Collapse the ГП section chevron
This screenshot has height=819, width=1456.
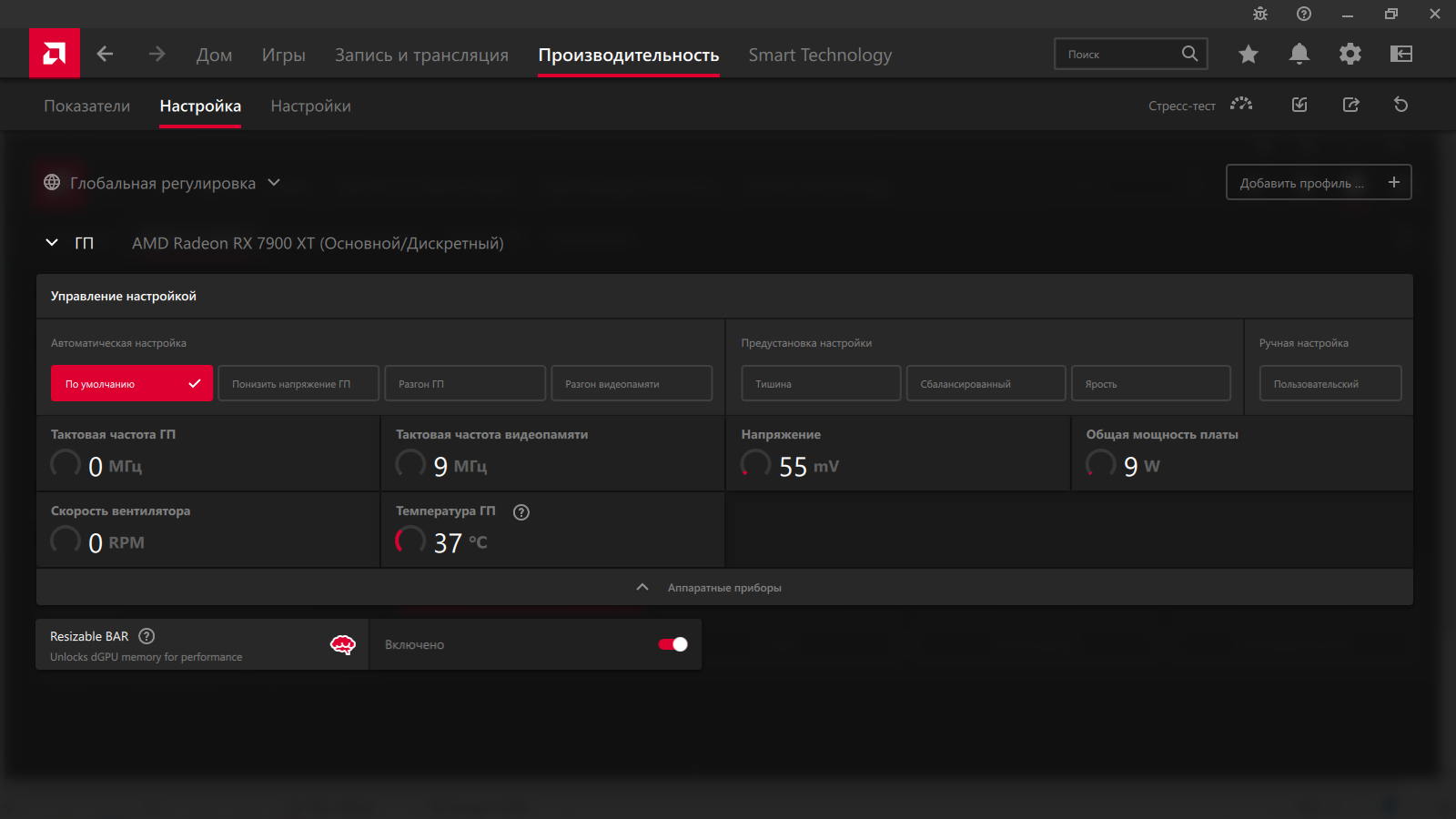click(52, 243)
